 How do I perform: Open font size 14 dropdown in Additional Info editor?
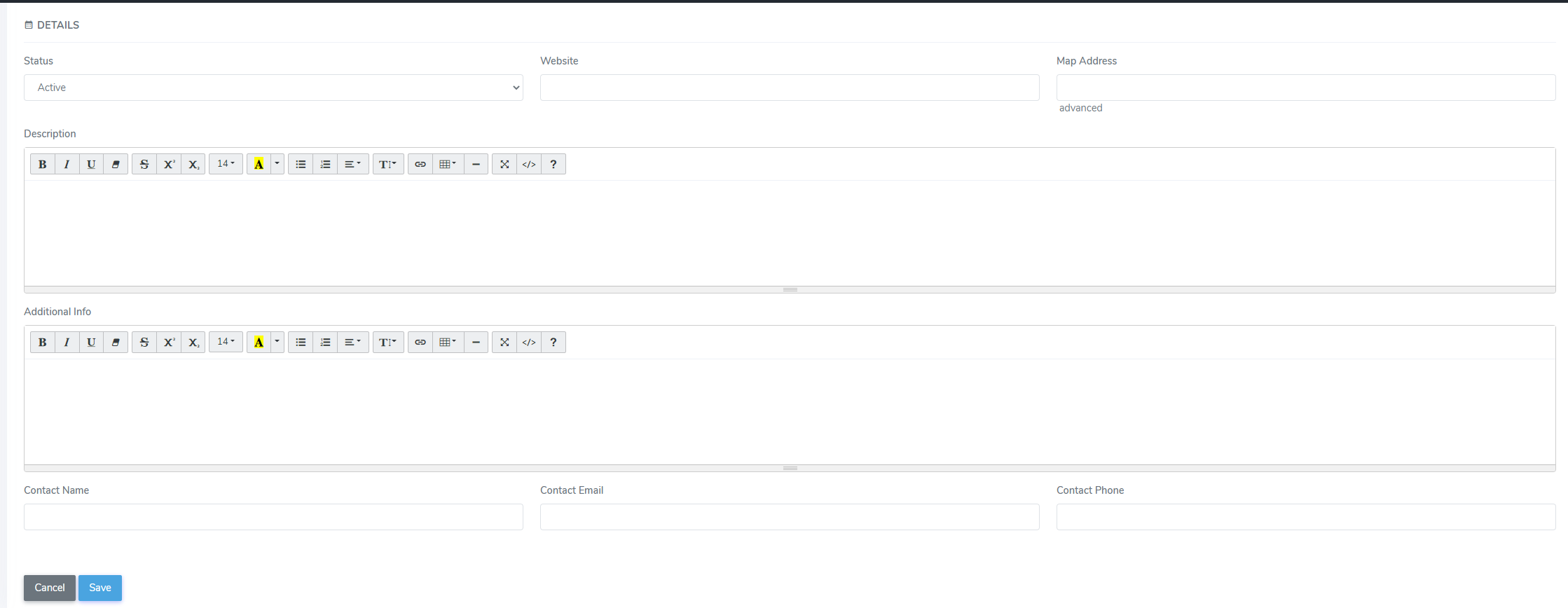226,342
